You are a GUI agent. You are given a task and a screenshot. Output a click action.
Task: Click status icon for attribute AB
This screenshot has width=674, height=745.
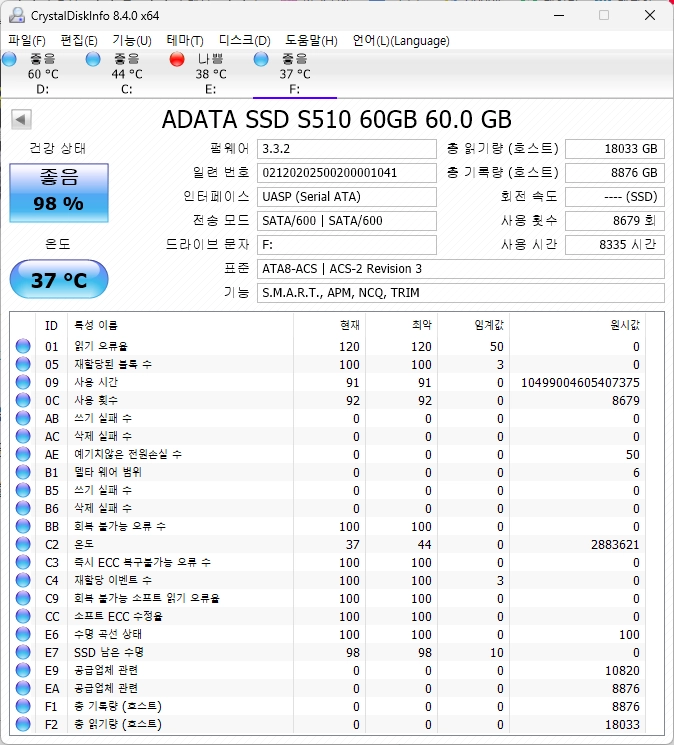pos(23,418)
